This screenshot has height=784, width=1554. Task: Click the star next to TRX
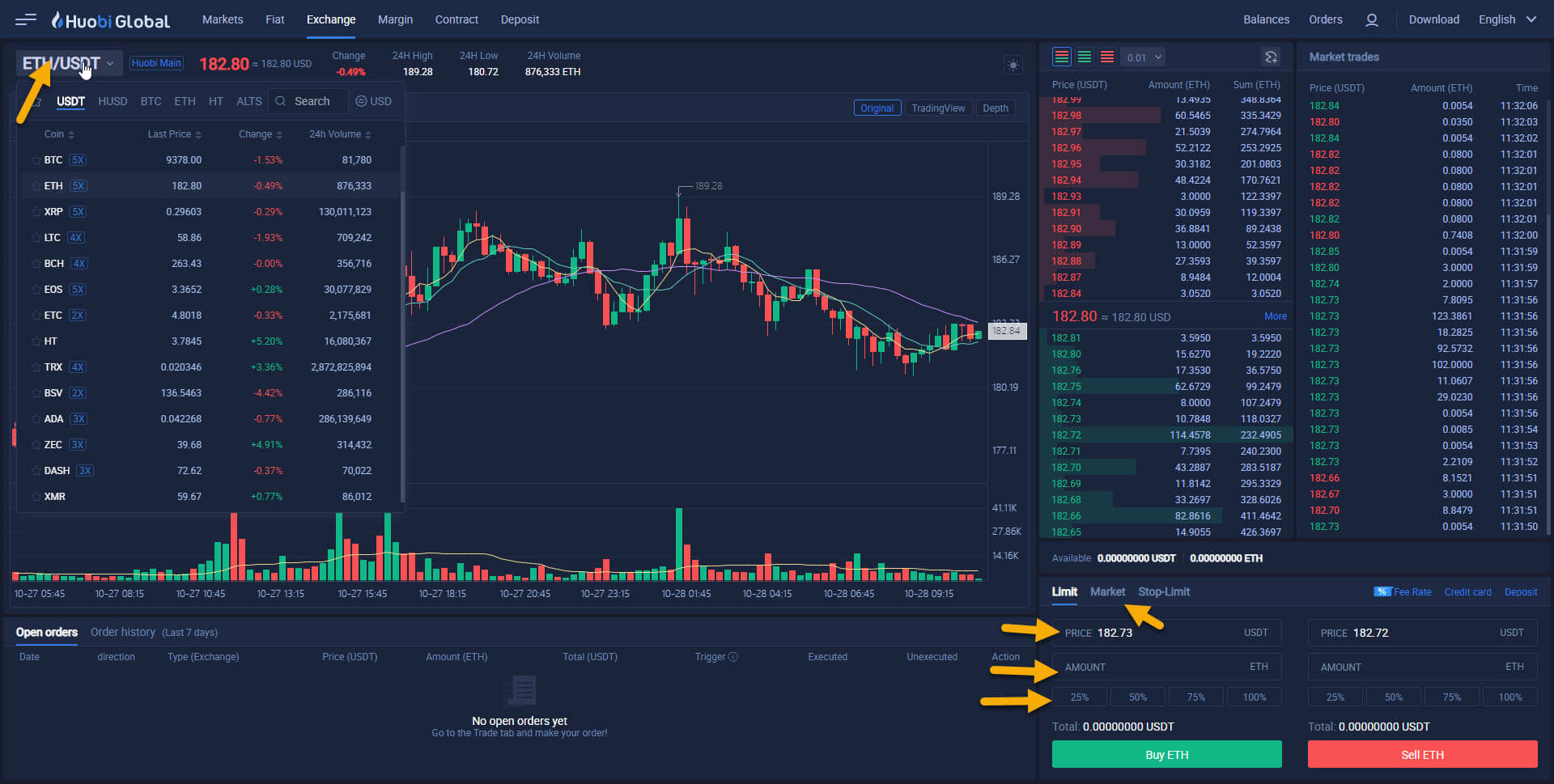coord(36,367)
